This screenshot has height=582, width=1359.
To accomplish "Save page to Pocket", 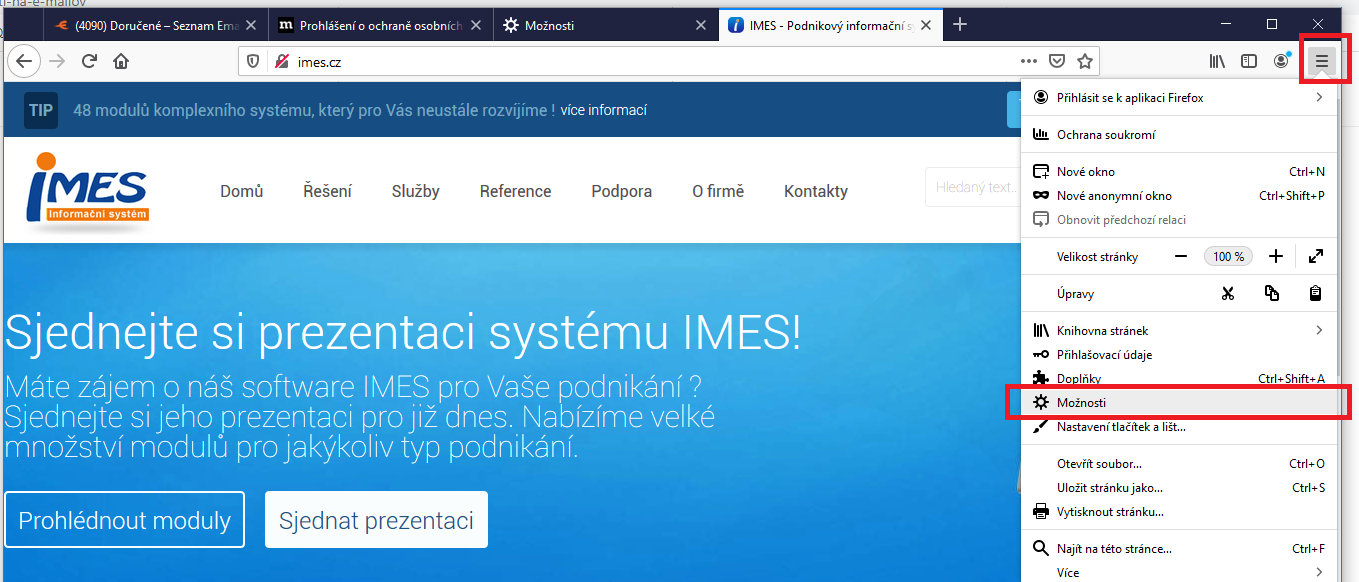I will (1057, 61).
